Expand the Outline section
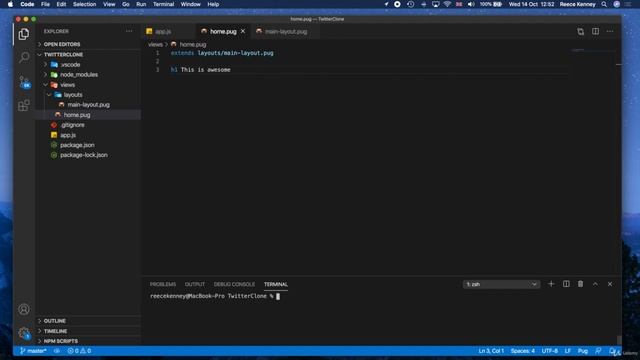 coord(54,321)
